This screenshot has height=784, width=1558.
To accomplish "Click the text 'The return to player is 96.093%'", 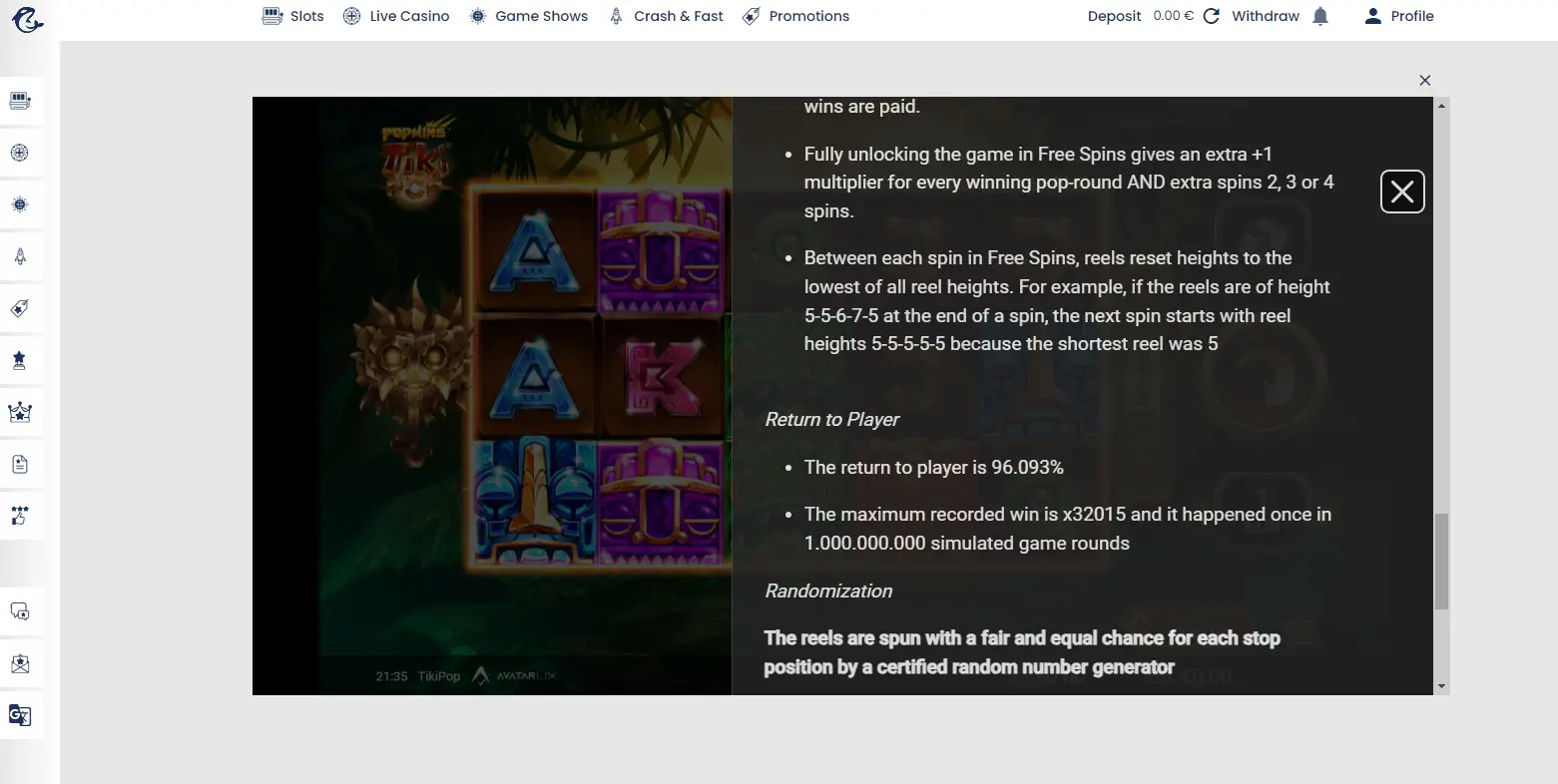I will [934, 468].
